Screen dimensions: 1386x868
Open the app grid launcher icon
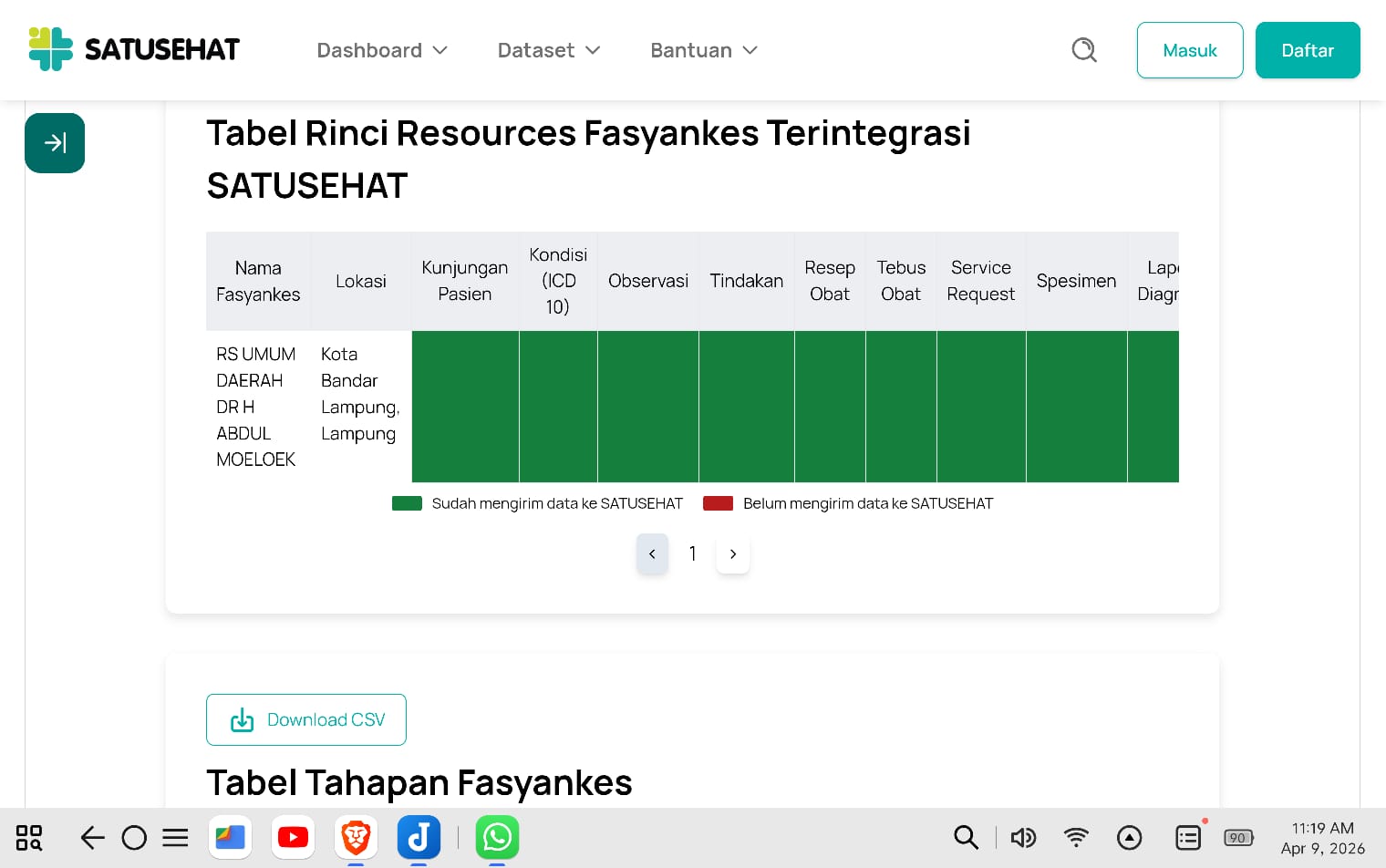pyautogui.click(x=29, y=837)
